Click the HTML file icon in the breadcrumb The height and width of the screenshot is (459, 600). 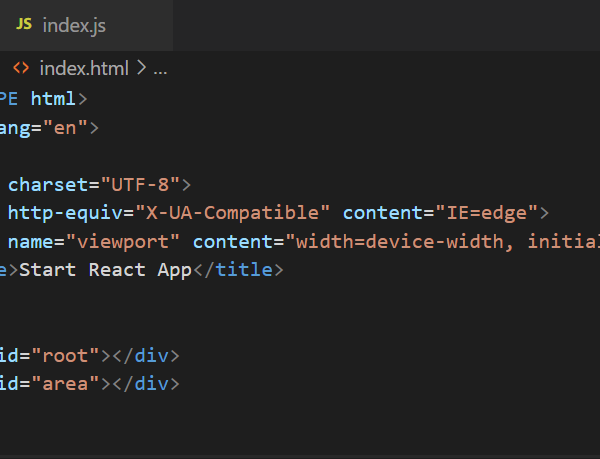[x=20, y=69]
